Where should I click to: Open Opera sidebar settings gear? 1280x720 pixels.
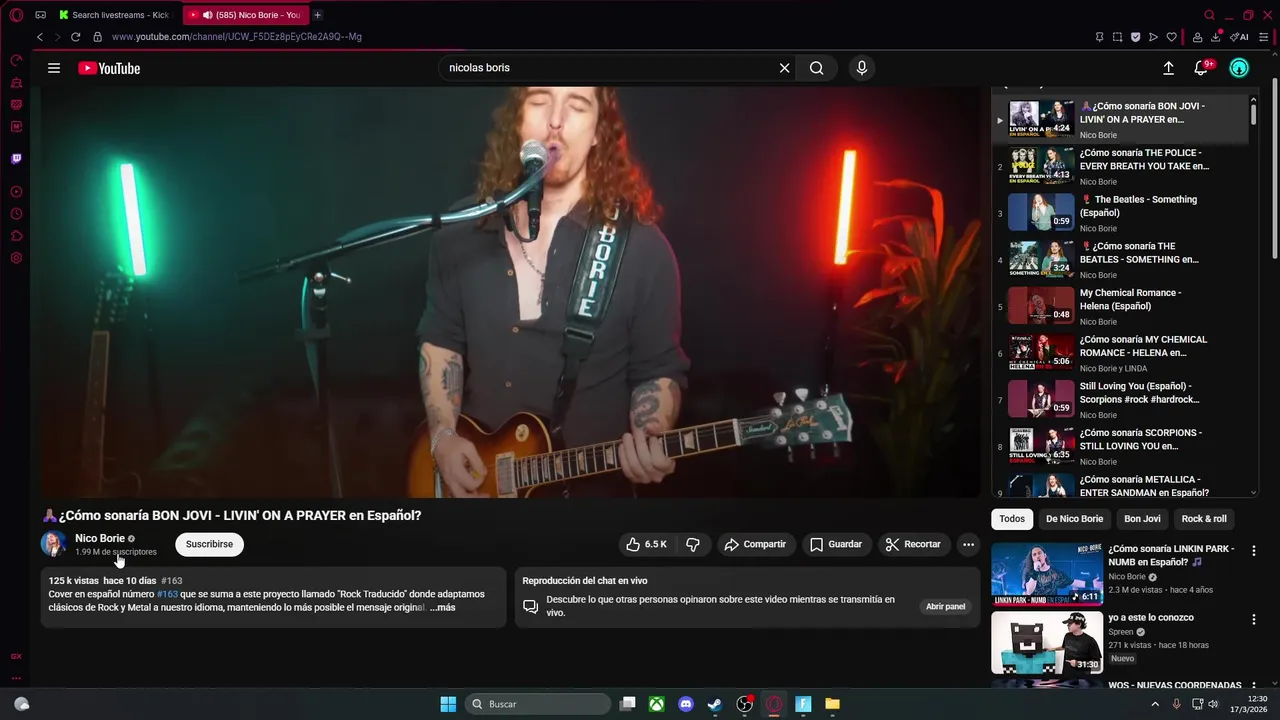pos(16,258)
